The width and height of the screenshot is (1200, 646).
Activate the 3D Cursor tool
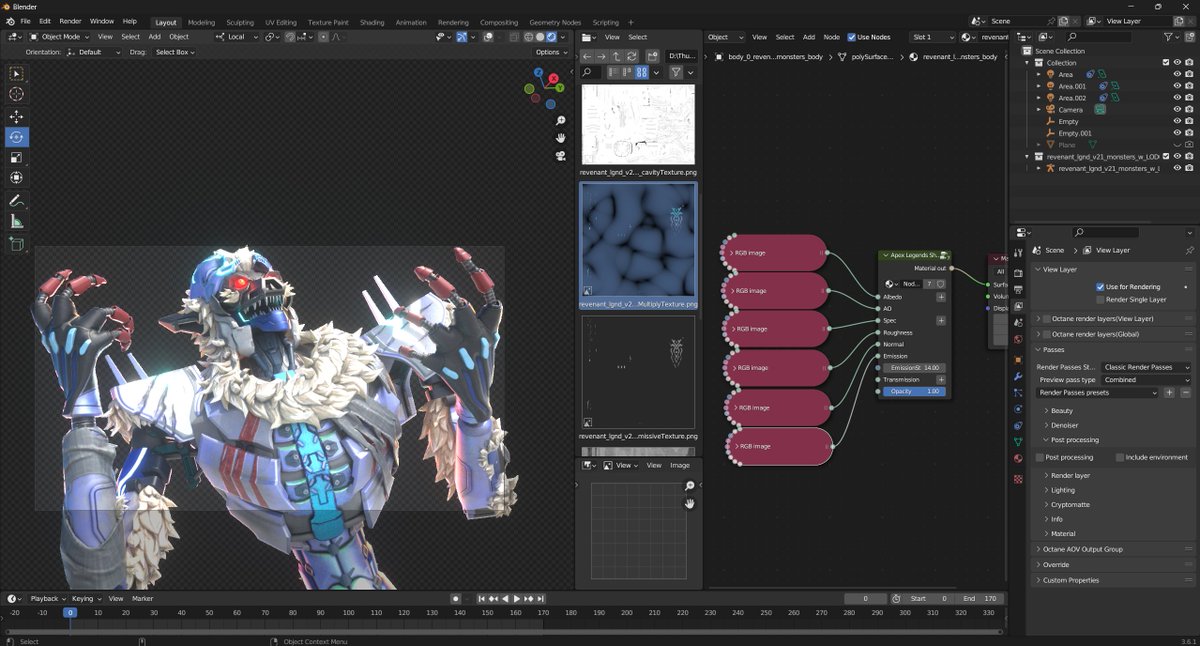pos(17,94)
